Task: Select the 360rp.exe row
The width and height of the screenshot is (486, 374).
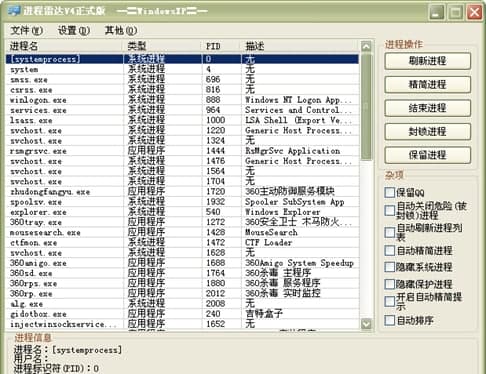Action: point(183,294)
